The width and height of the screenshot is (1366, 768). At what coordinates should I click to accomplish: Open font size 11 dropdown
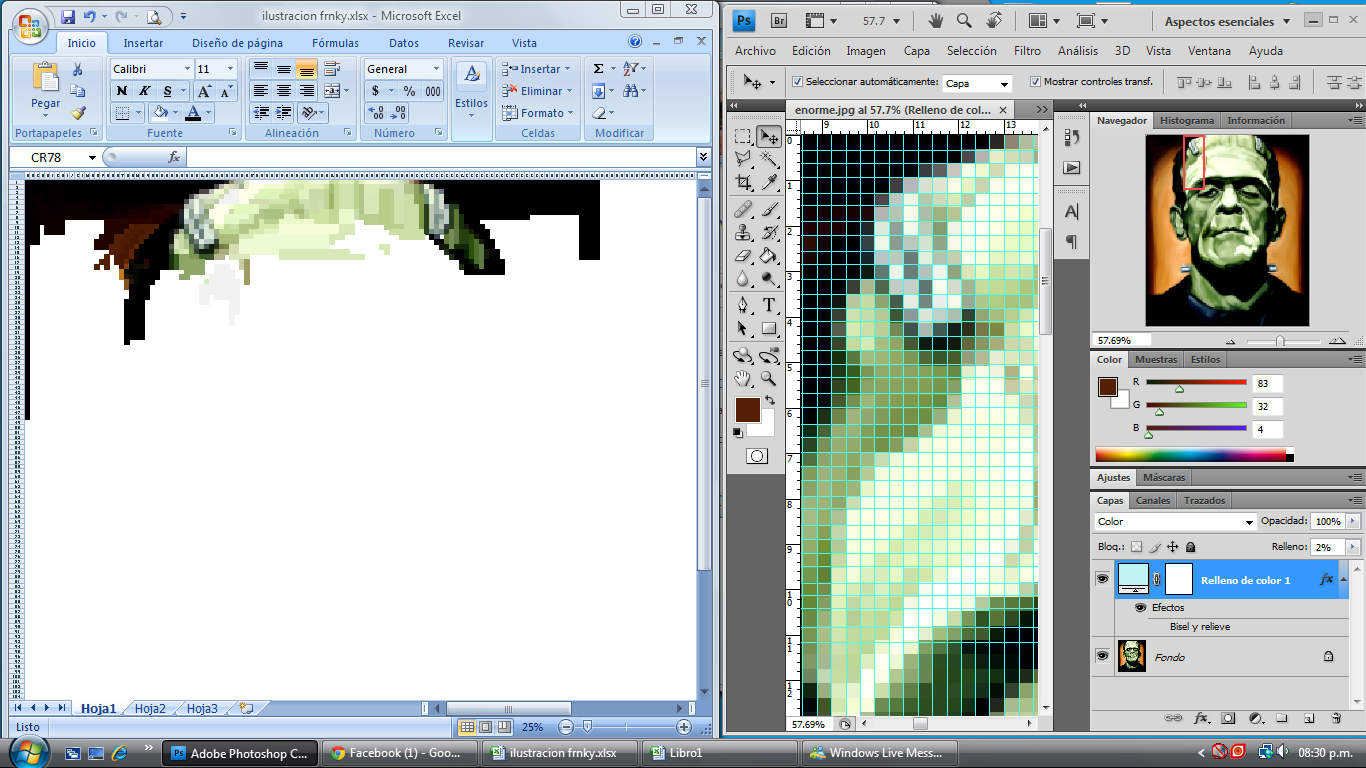[x=230, y=69]
